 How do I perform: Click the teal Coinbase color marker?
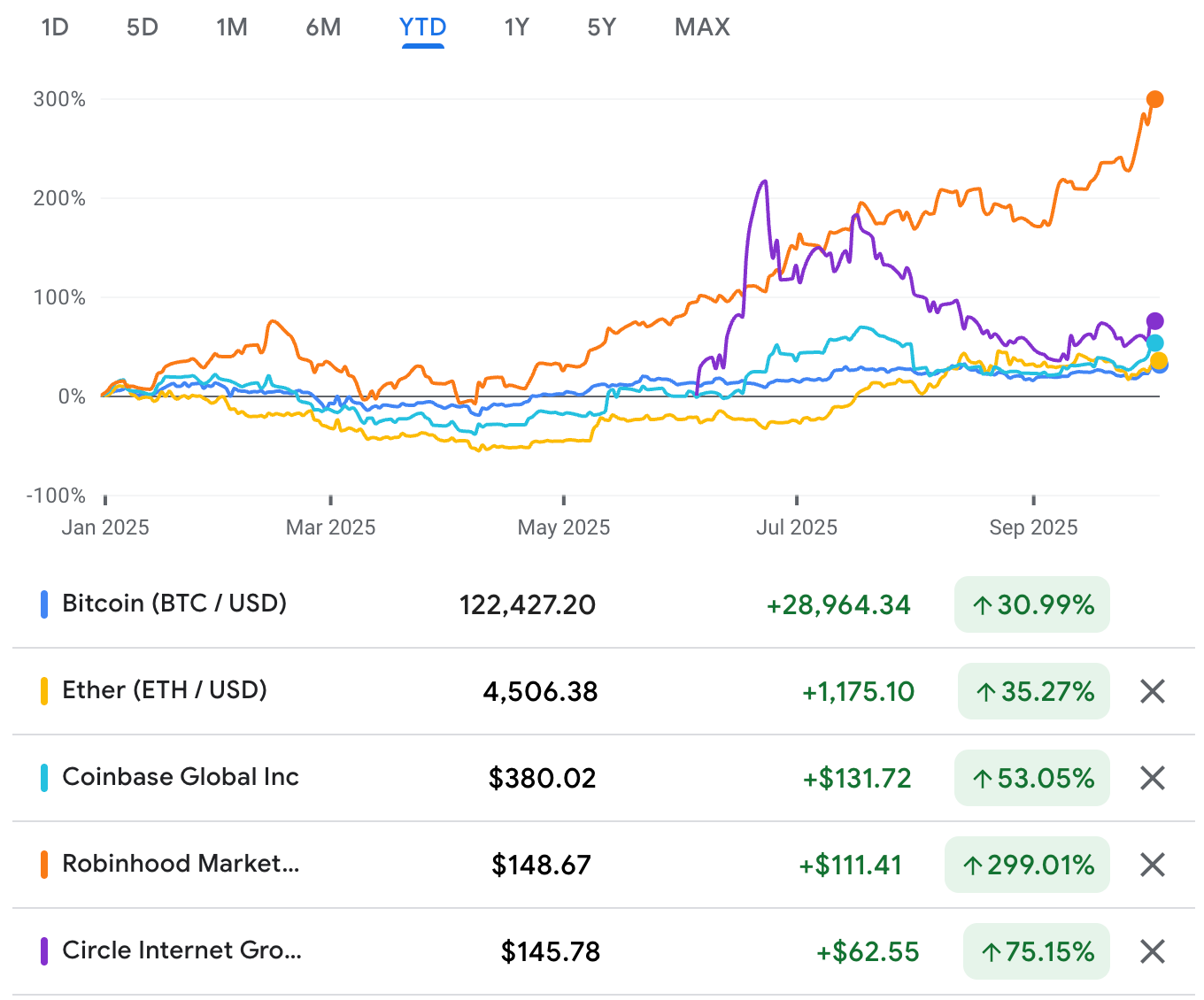pyautogui.click(x=44, y=778)
